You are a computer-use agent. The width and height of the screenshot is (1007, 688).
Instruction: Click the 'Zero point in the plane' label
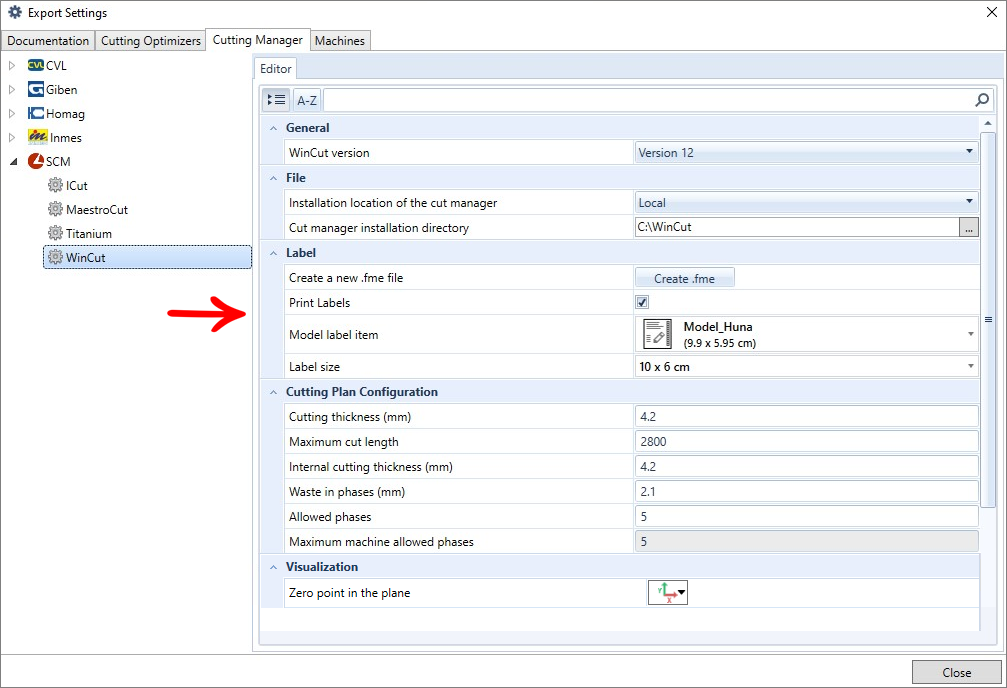[x=349, y=593]
